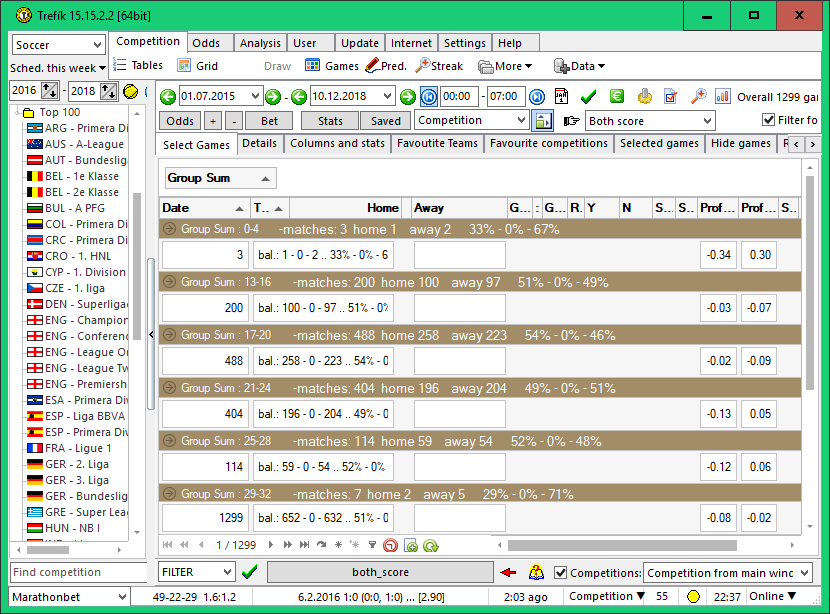Click the Euro currency icon in the toolbar
This screenshot has width=830, height=614.
point(617,97)
